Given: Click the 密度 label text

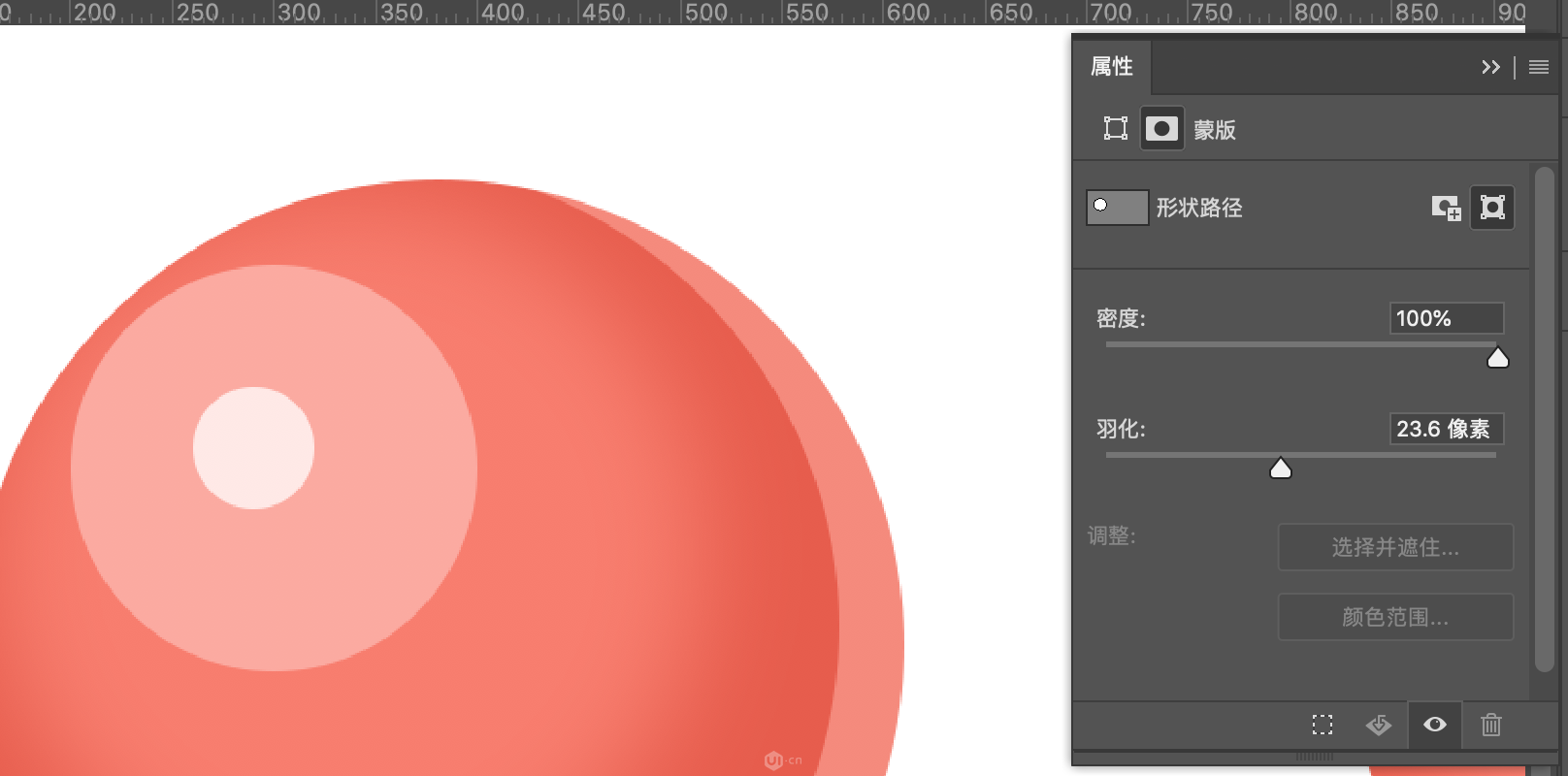Looking at the screenshot, I should pos(1121,318).
